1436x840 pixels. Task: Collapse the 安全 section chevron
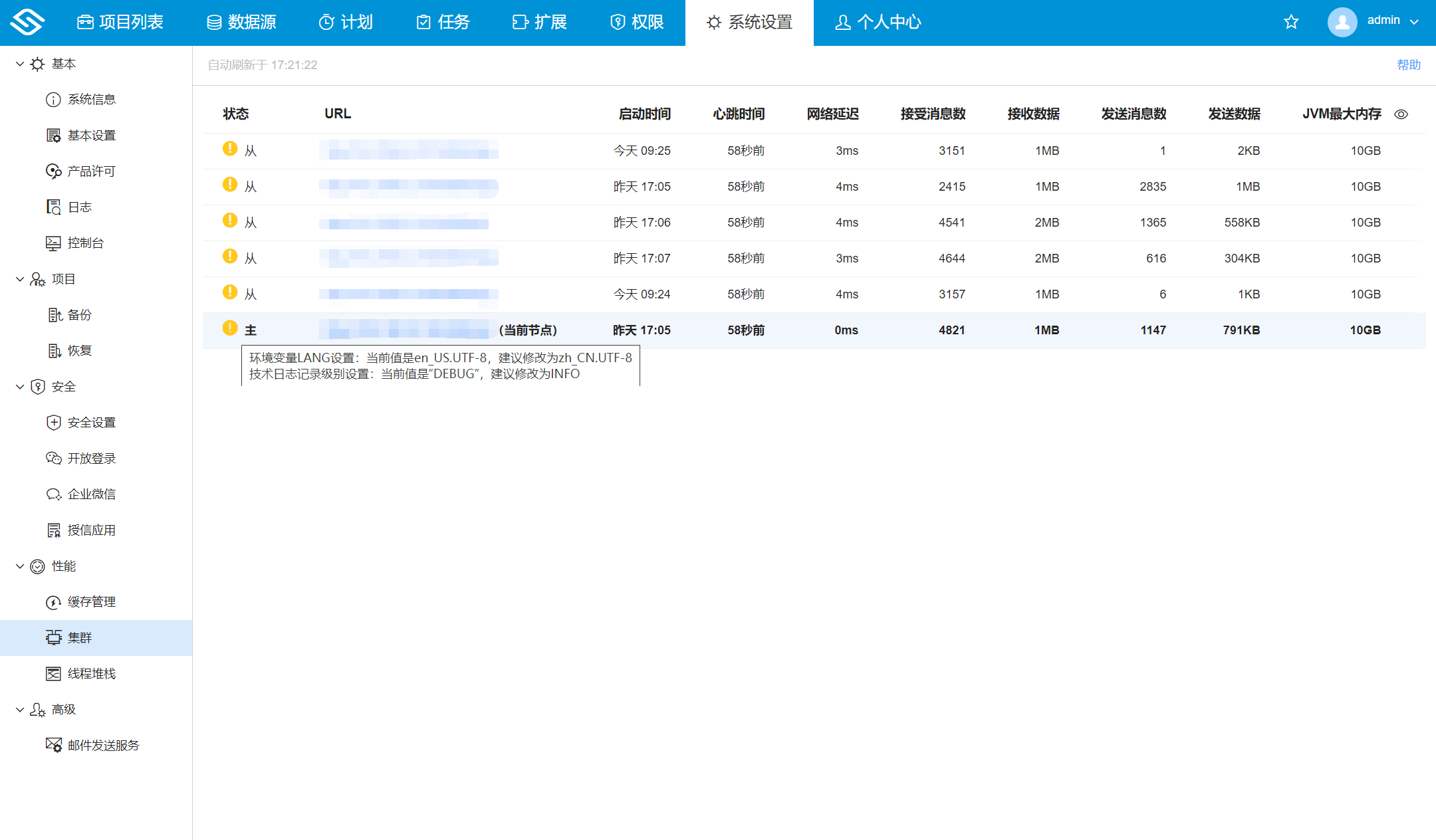tap(19, 386)
